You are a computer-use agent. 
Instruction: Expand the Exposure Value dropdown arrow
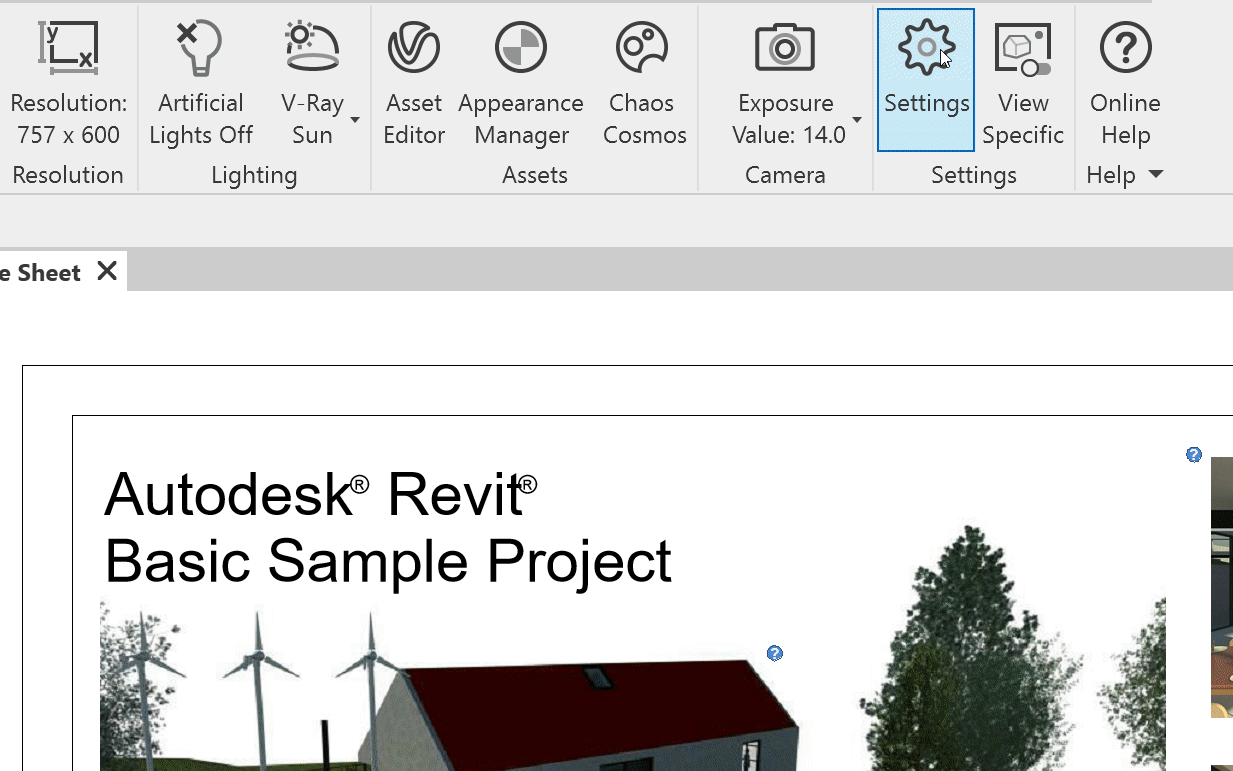pyautogui.click(x=857, y=120)
